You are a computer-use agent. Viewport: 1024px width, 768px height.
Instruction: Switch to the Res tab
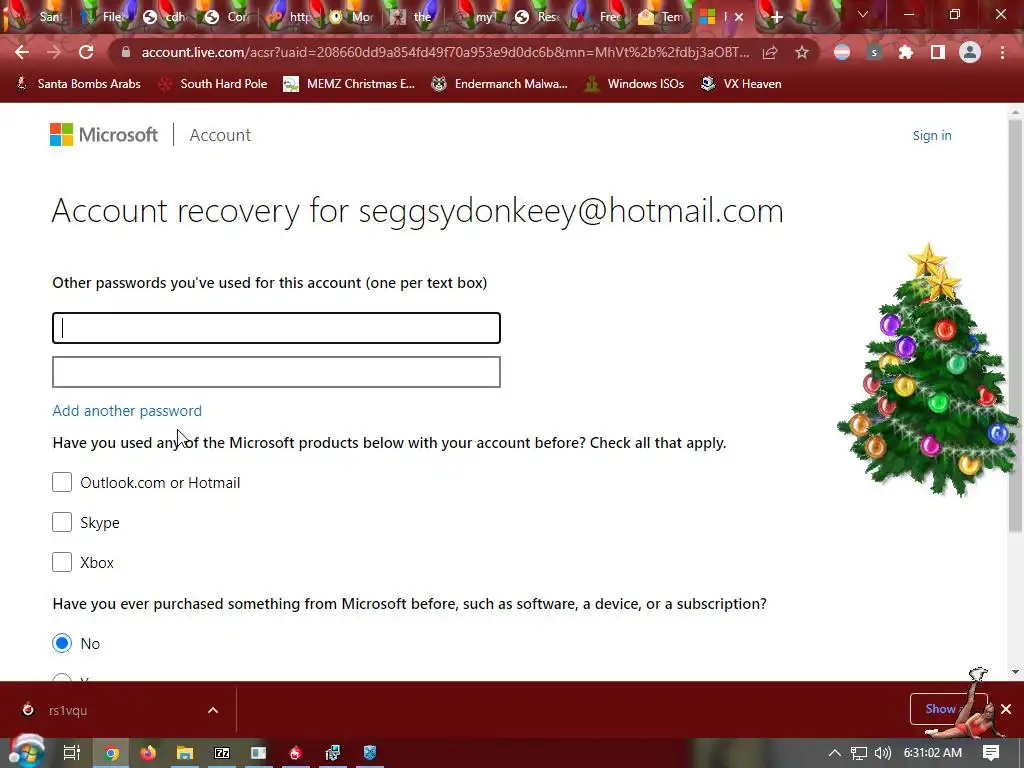click(x=537, y=17)
